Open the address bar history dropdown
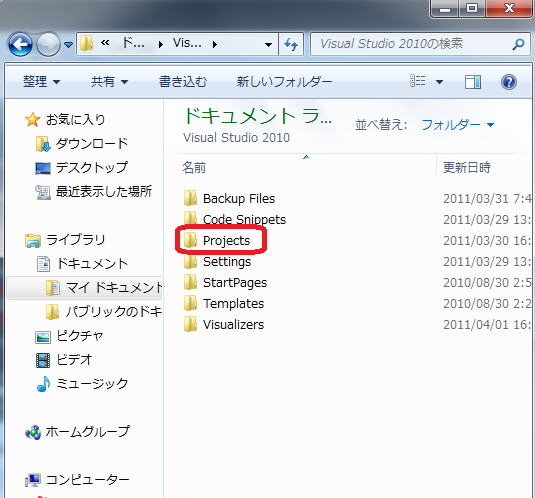This screenshot has width=535, height=498. tap(269, 45)
